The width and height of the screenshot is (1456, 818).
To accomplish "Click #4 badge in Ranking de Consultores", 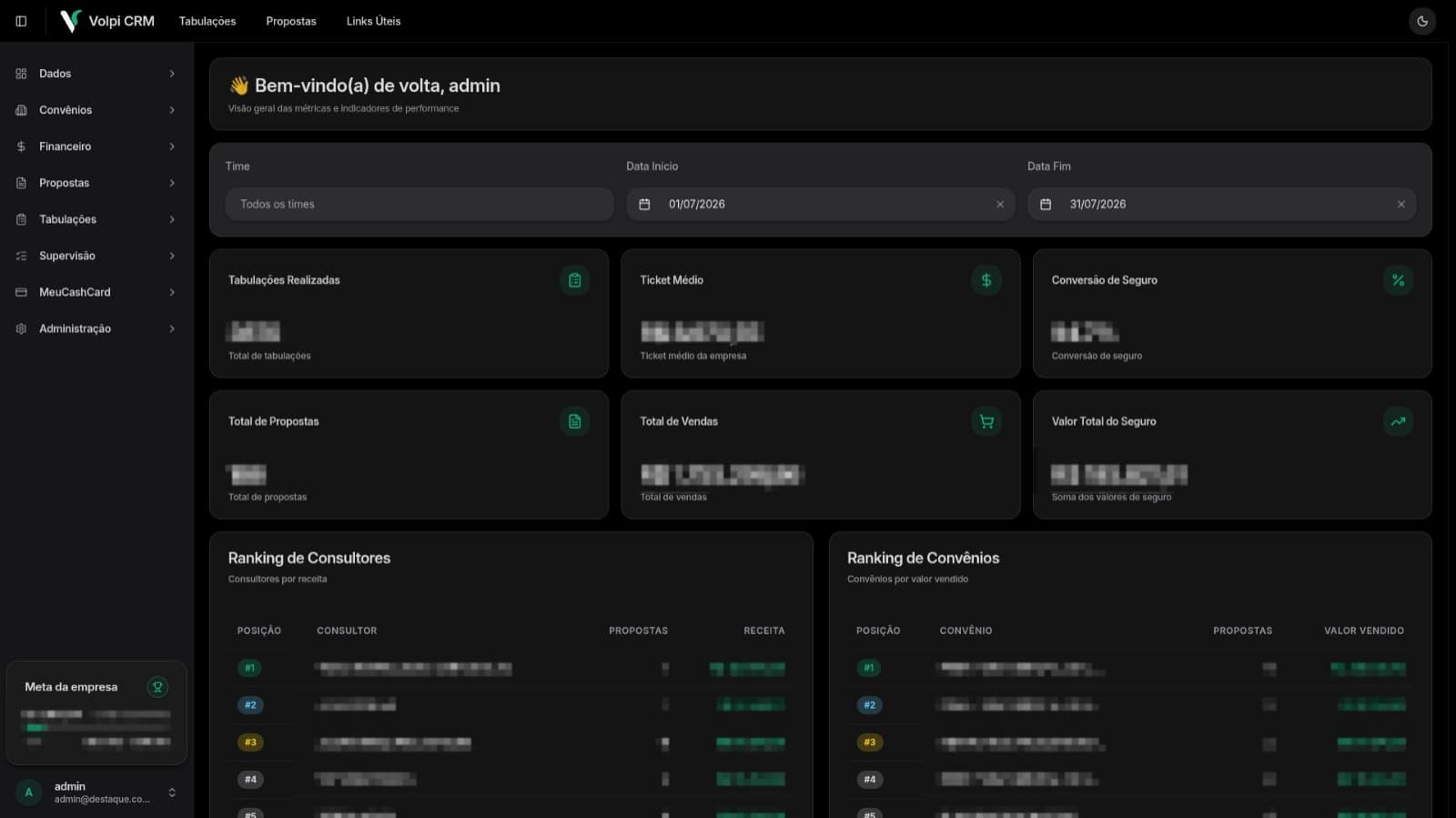I will pos(250,780).
